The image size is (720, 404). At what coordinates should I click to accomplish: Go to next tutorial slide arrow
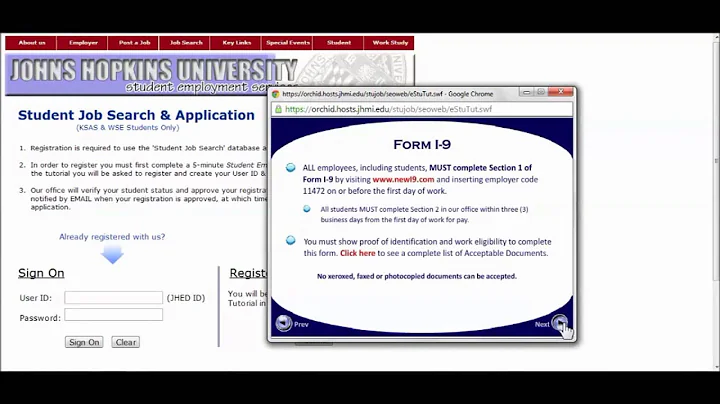click(559, 323)
